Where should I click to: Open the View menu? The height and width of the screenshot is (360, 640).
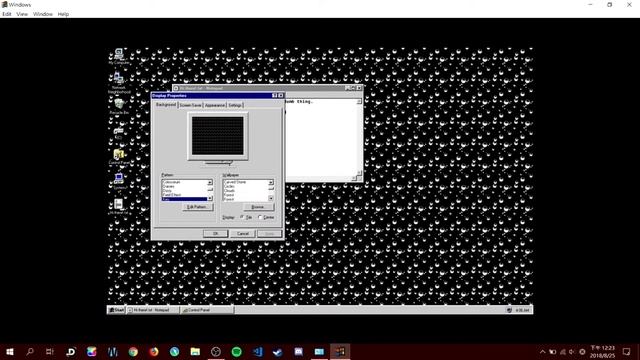22,14
